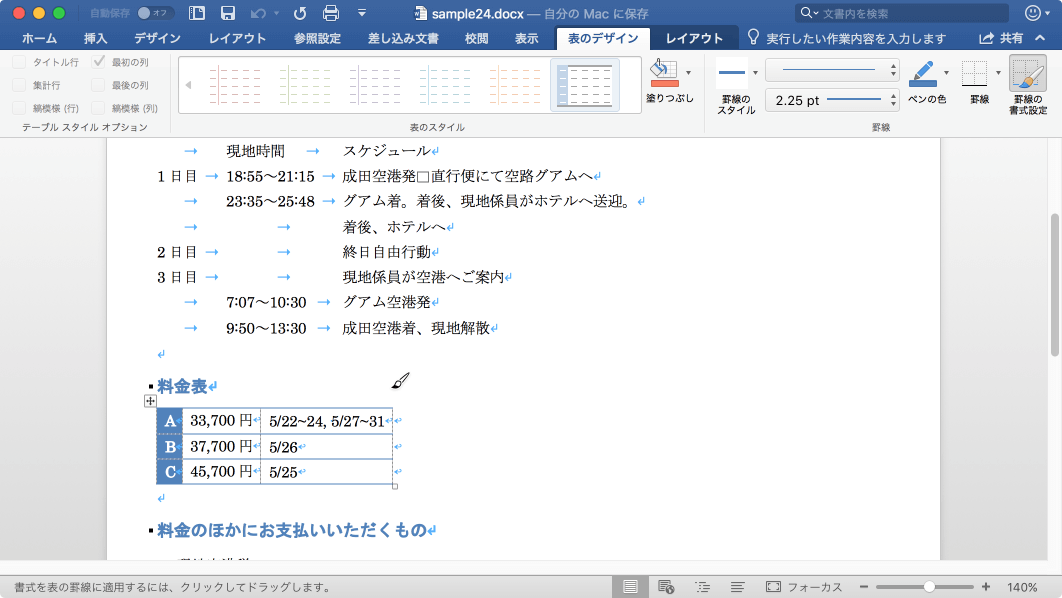Screen dimensions: 1062x598
Task: Enable the タイトル行 checkbox
Action: coord(19,62)
